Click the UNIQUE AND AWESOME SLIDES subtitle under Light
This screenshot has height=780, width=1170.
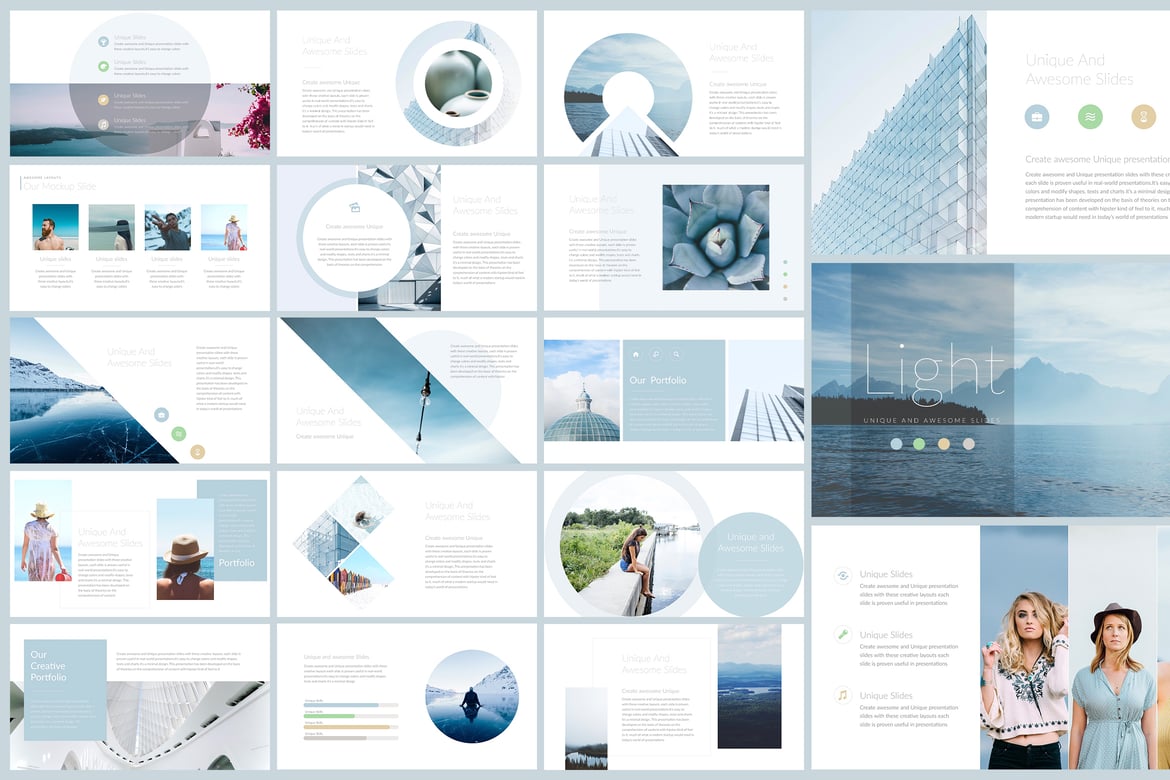click(x=931, y=420)
